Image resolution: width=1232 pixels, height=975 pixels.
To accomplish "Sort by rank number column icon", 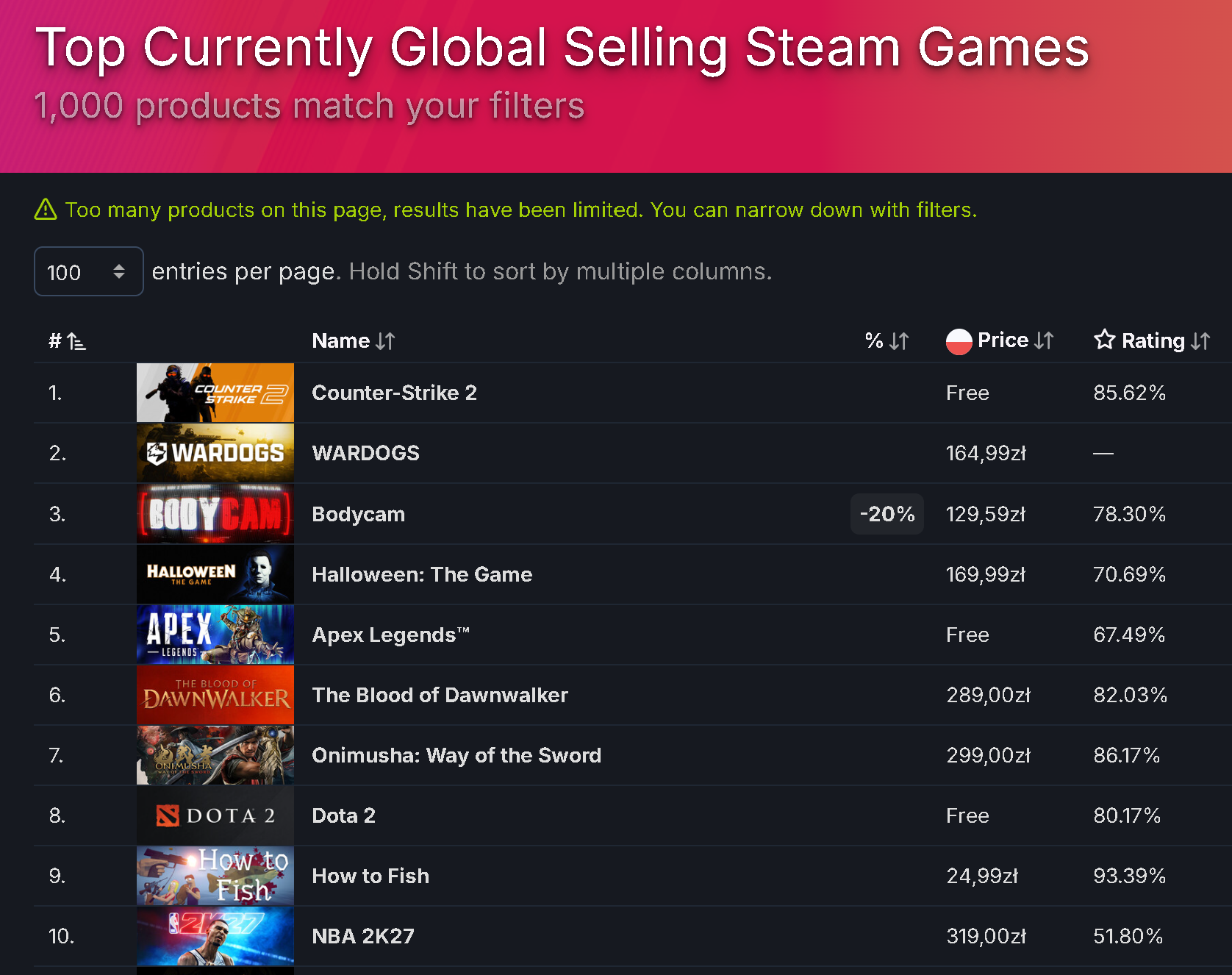I will click(76, 341).
